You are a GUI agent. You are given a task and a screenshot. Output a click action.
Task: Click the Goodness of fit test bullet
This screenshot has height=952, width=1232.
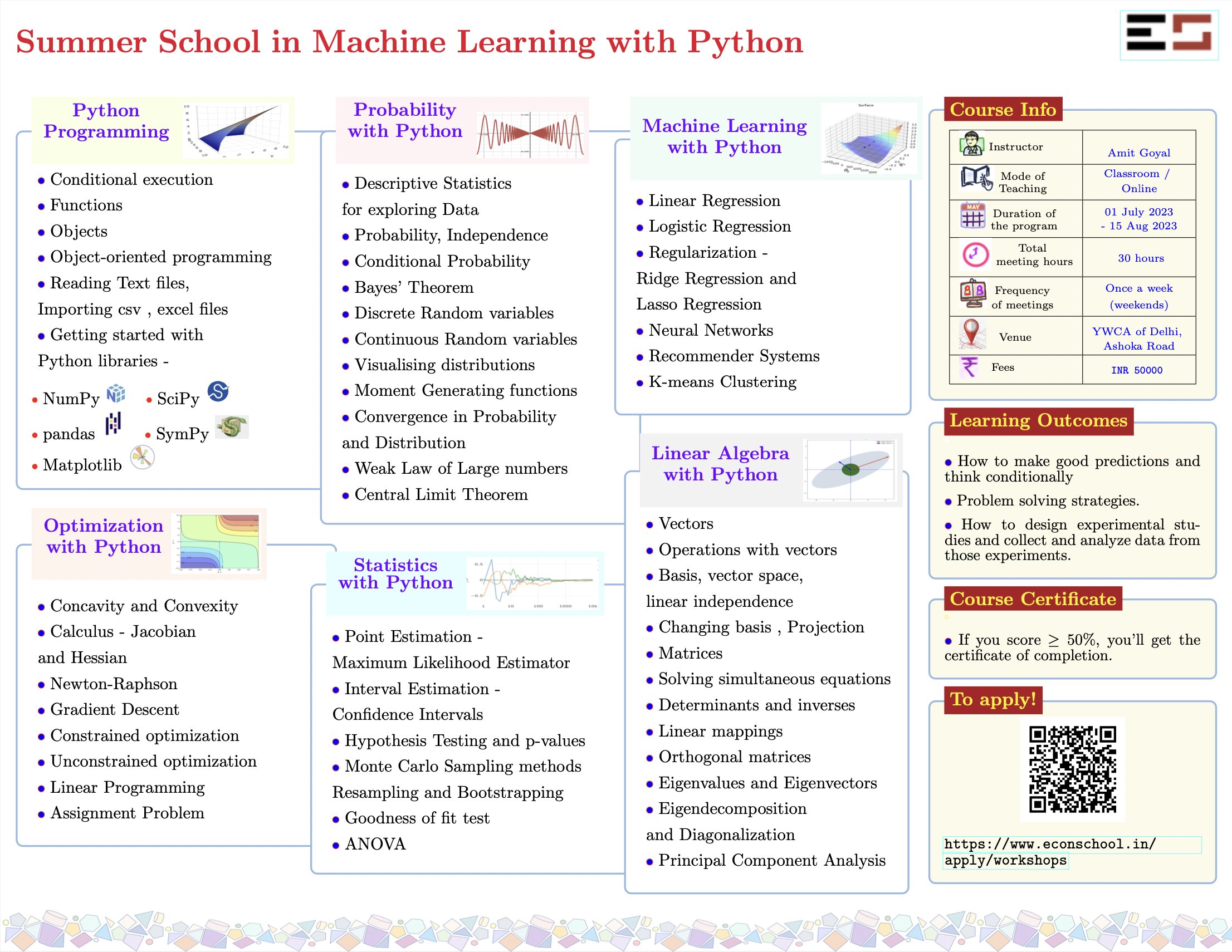click(x=410, y=818)
